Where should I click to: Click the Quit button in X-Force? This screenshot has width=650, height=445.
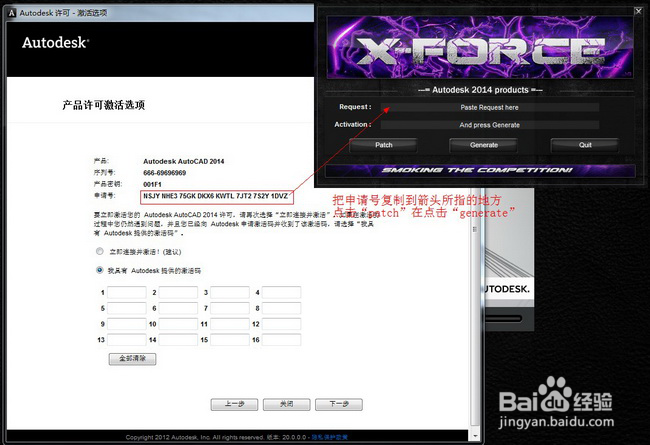tap(585, 145)
